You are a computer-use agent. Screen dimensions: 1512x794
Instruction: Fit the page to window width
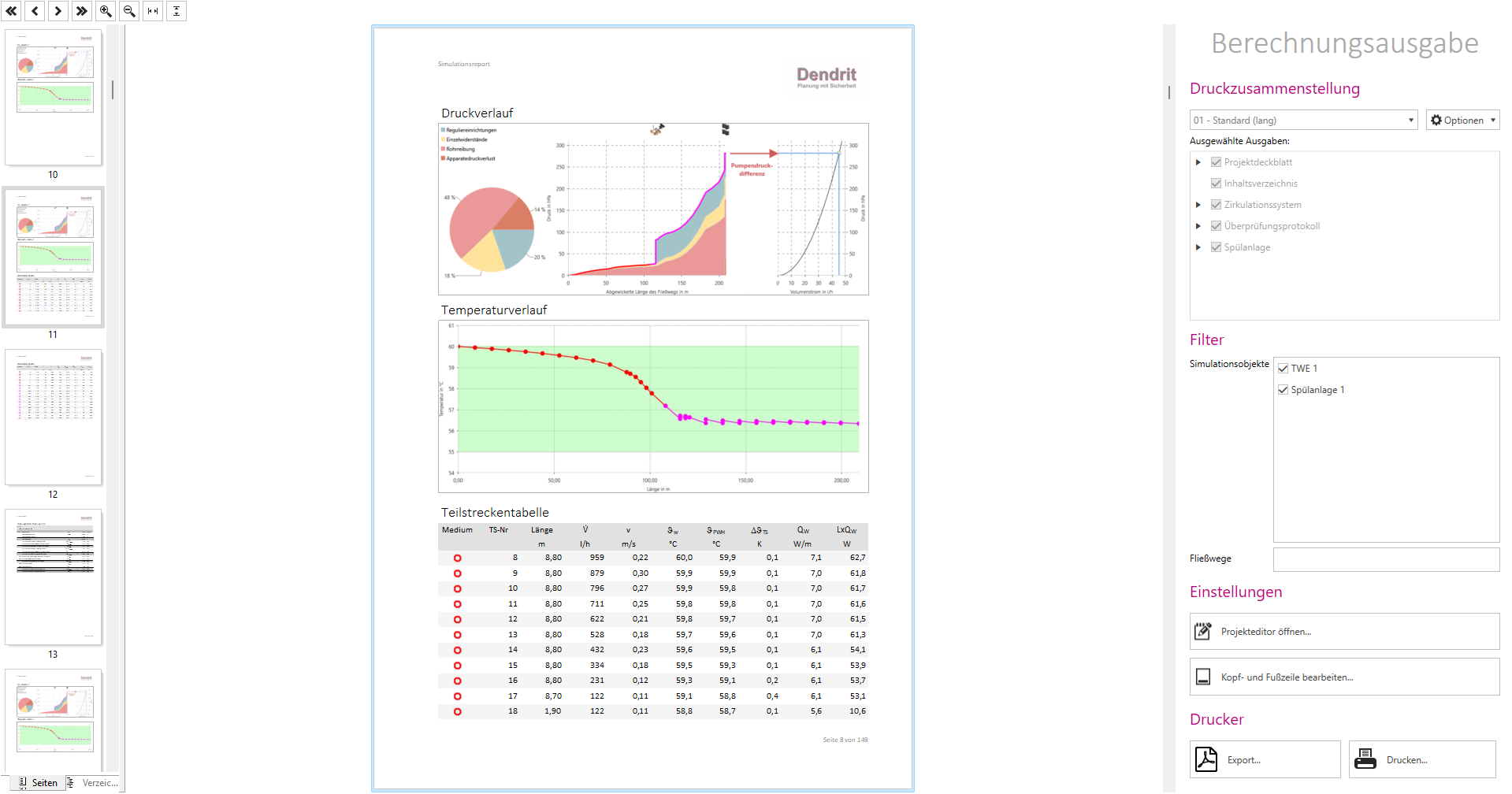(x=153, y=11)
